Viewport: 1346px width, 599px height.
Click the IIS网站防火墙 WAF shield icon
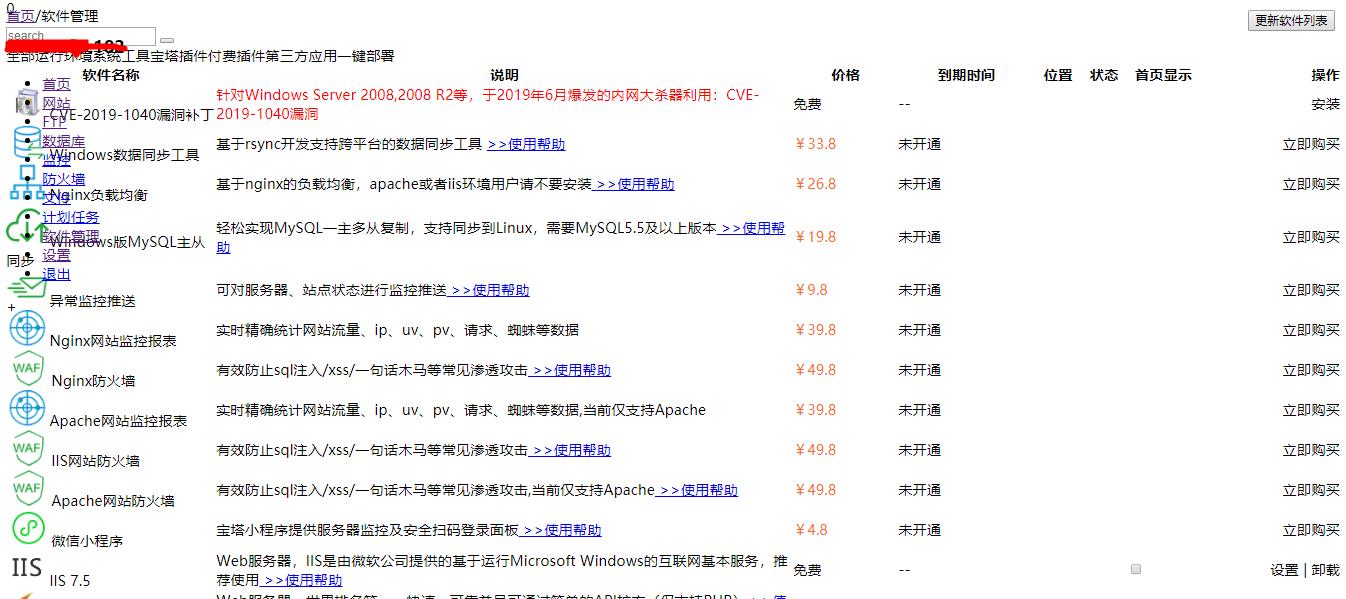(28, 449)
